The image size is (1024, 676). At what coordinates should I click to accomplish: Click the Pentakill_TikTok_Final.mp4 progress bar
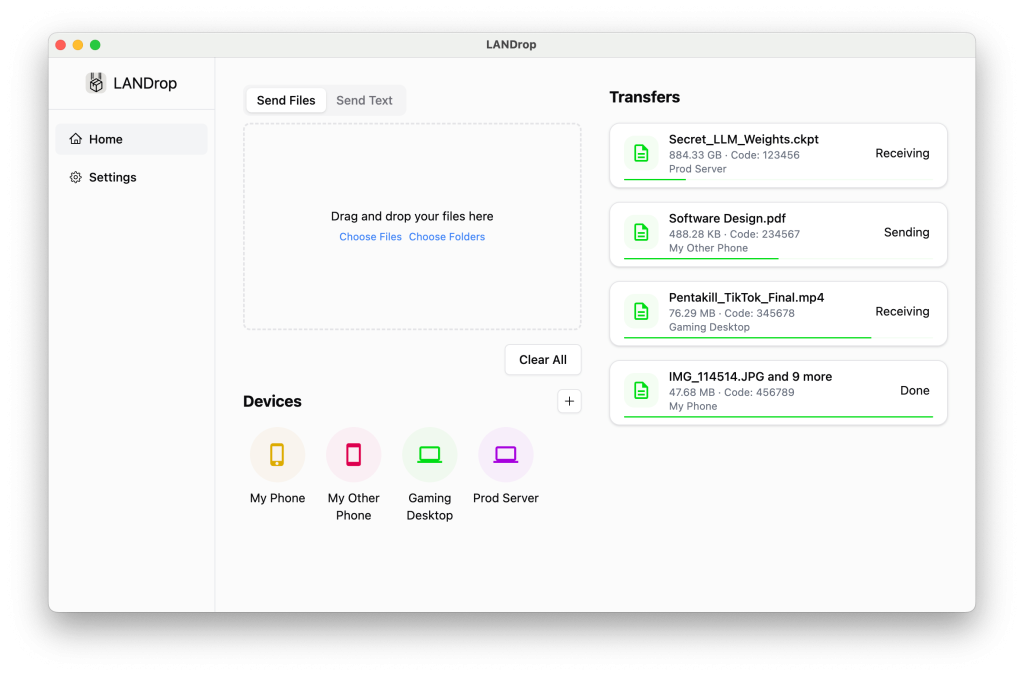747,338
